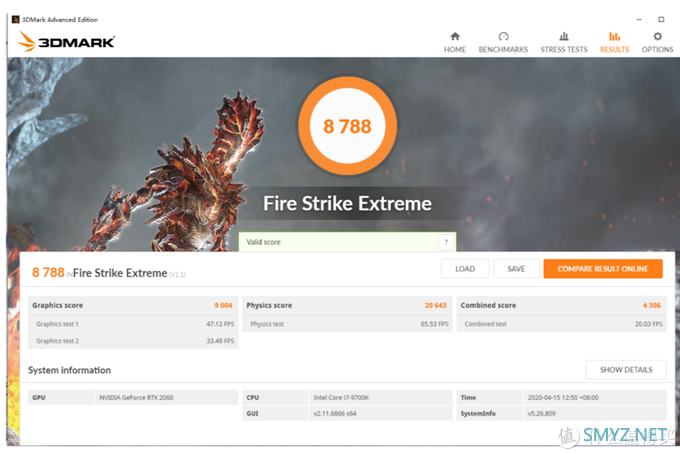
Task: Click COMPARE RESULT ONLINE button
Action: click(x=603, y=269)
